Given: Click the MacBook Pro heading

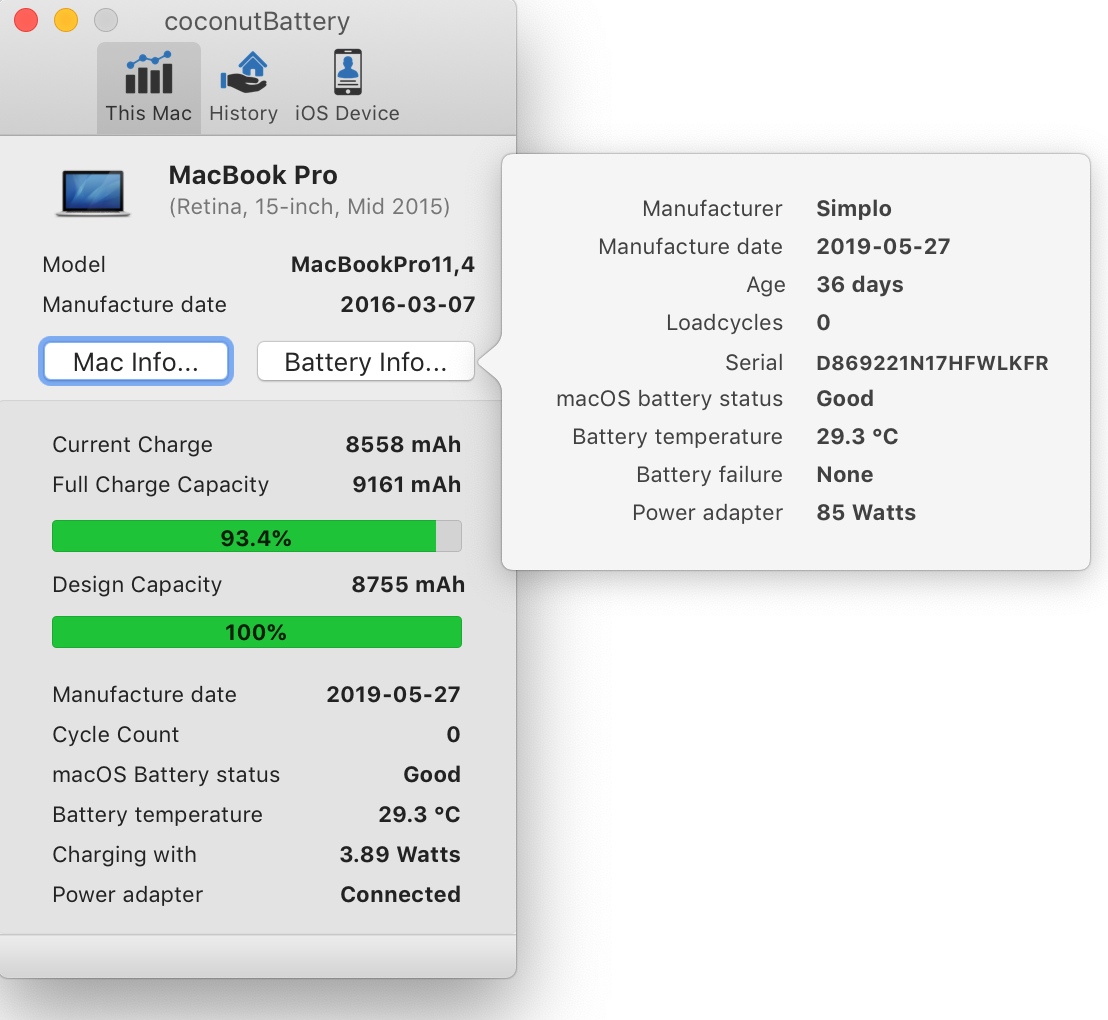Looking at the screenshot, I should [253, 175].
